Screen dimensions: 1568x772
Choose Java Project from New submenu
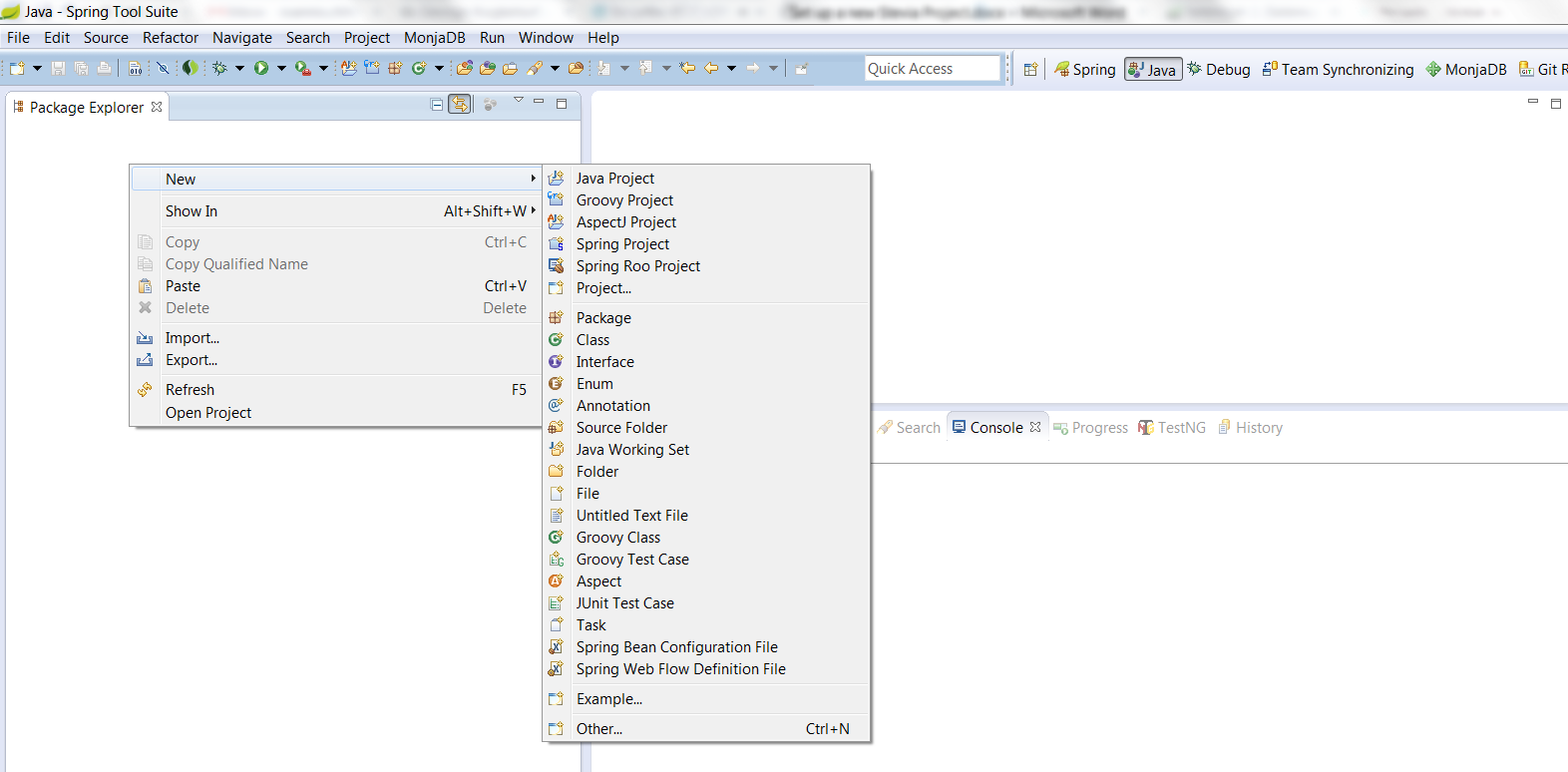pyautogui.click(x=706, y=178)
